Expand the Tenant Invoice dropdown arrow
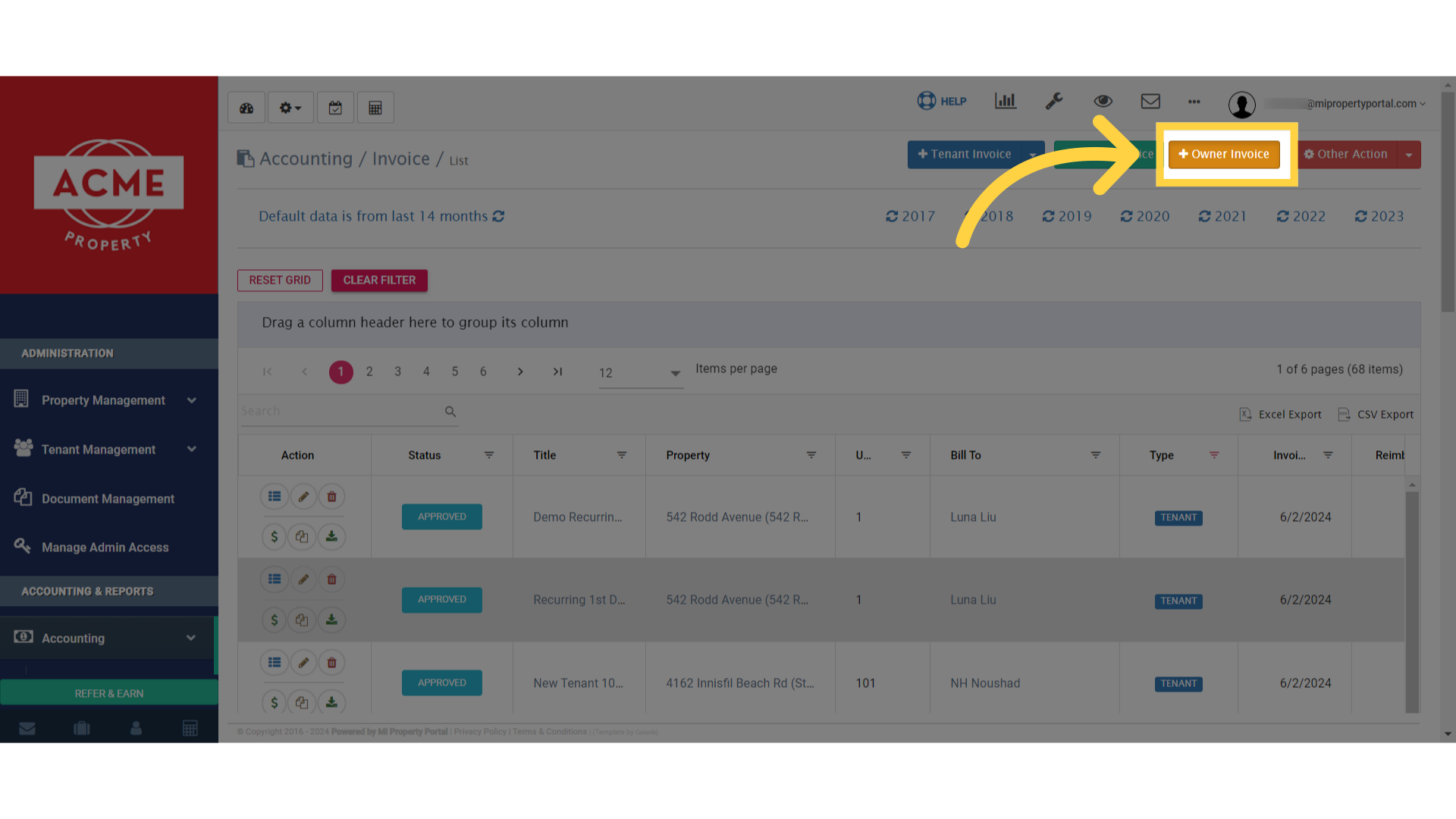The width and height of the screenshot is (1456, 819). pos(1033,155)
